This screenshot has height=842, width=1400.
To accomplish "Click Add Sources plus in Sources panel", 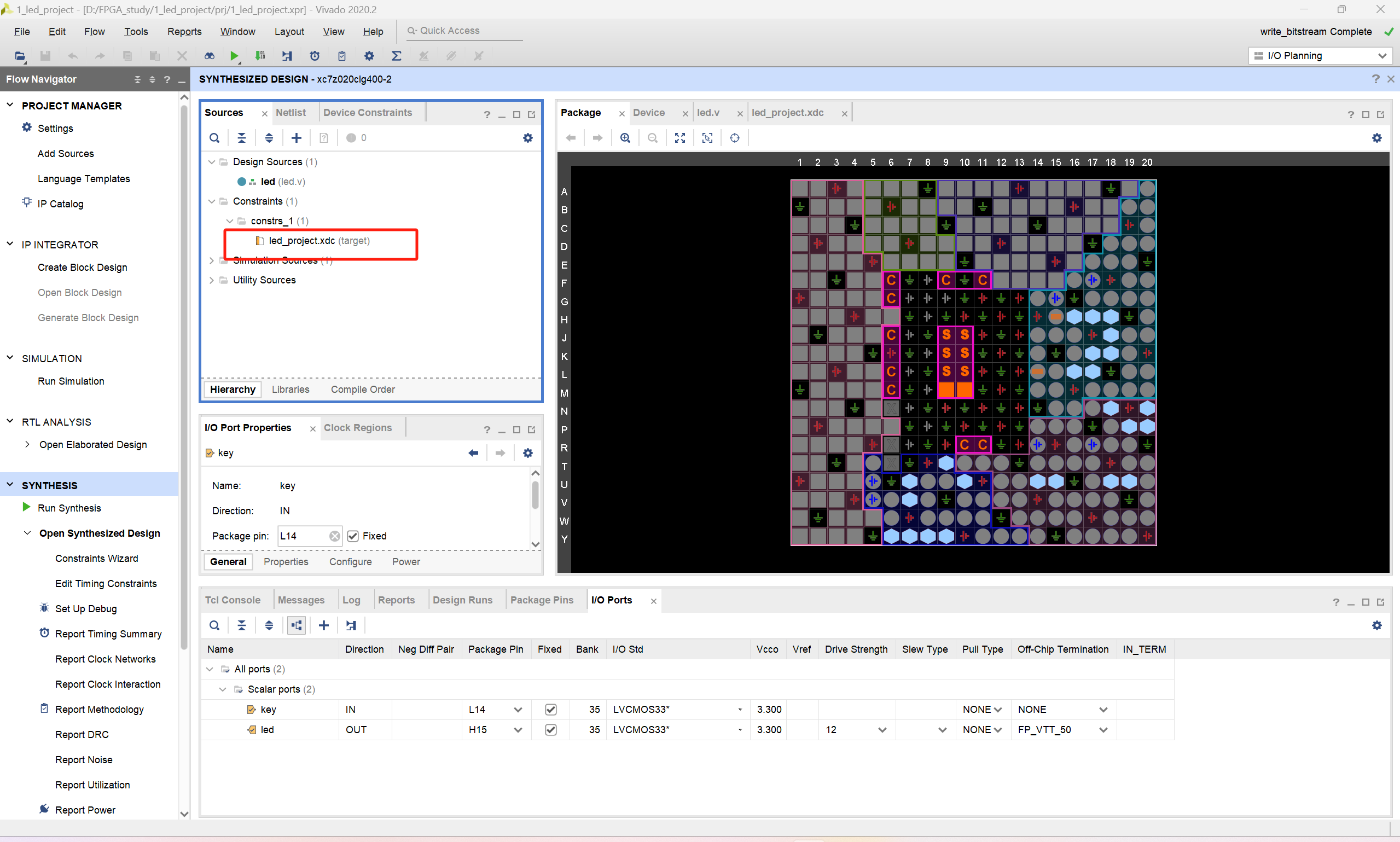I will point(296,138).
